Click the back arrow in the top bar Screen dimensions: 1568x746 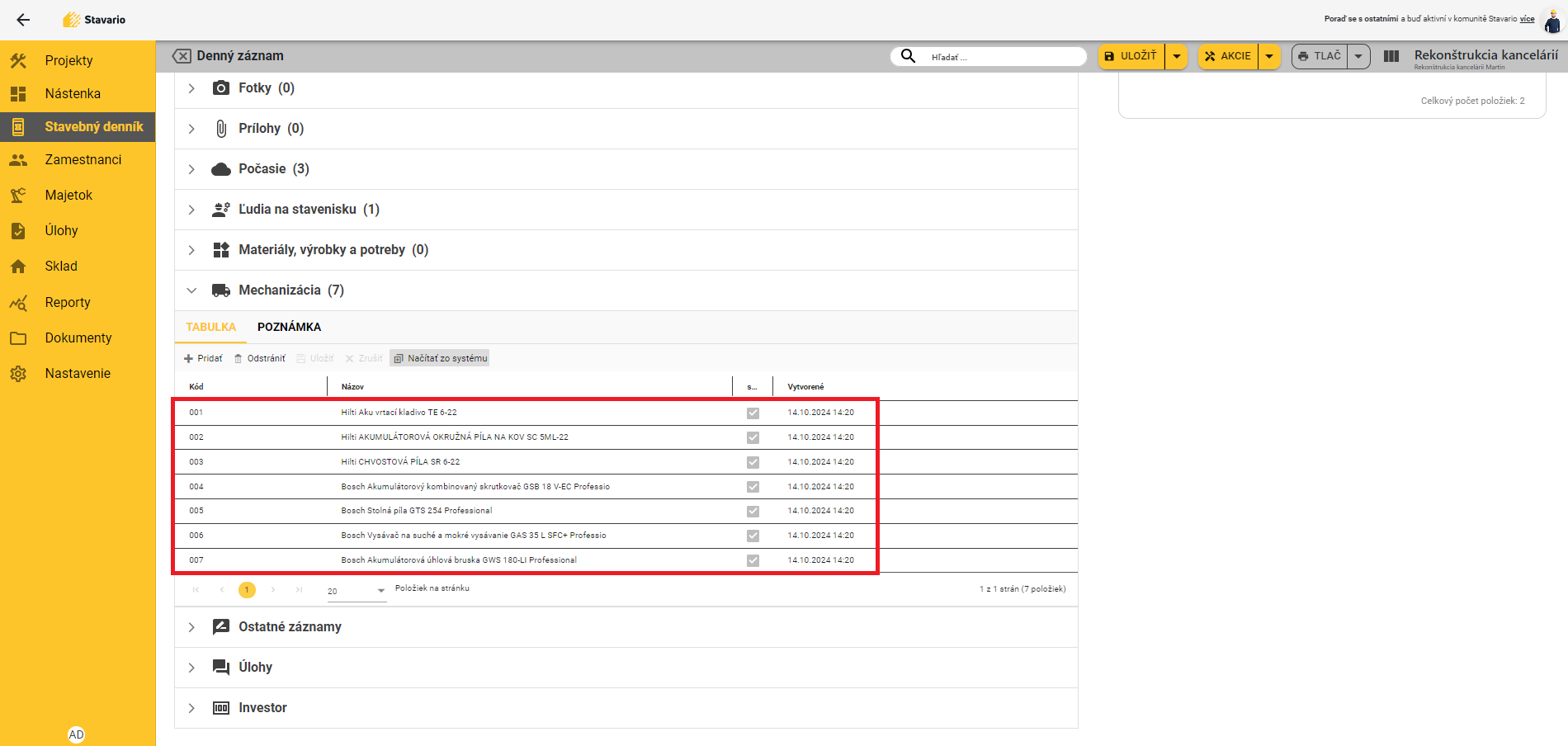[23, 20]
